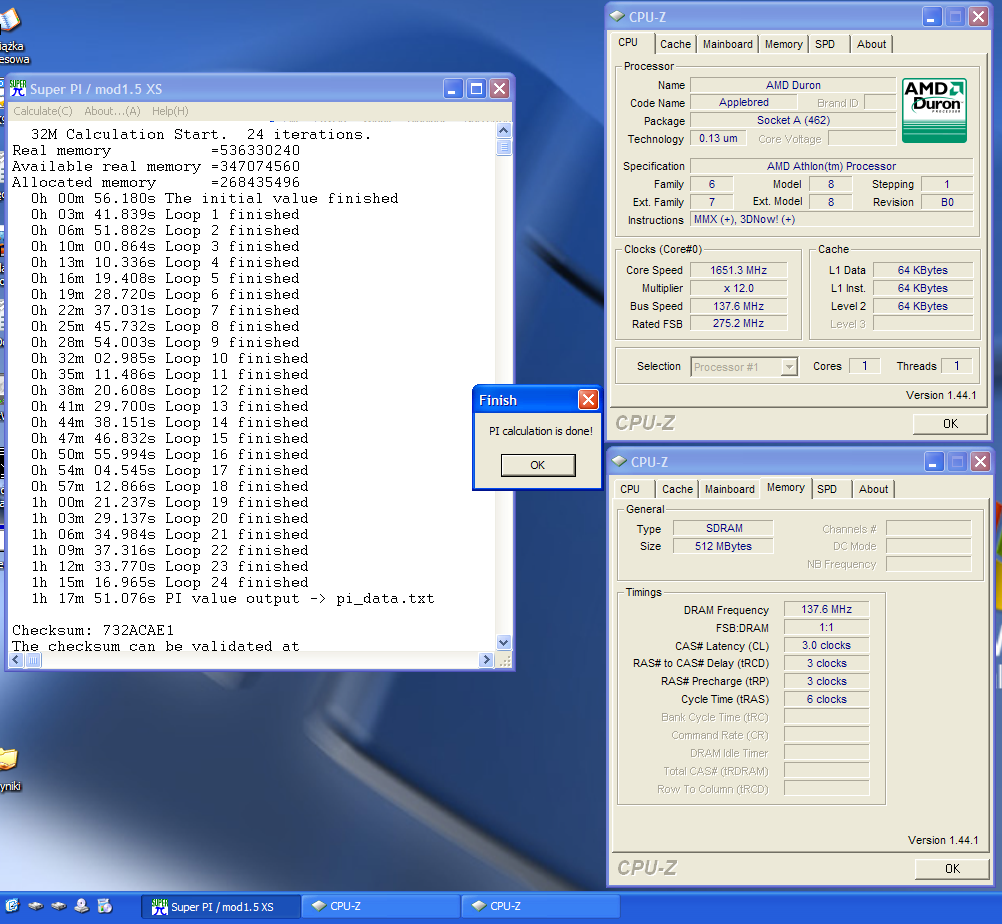
Task: Click OK in the Finish dialog
Action: point(538,465)
